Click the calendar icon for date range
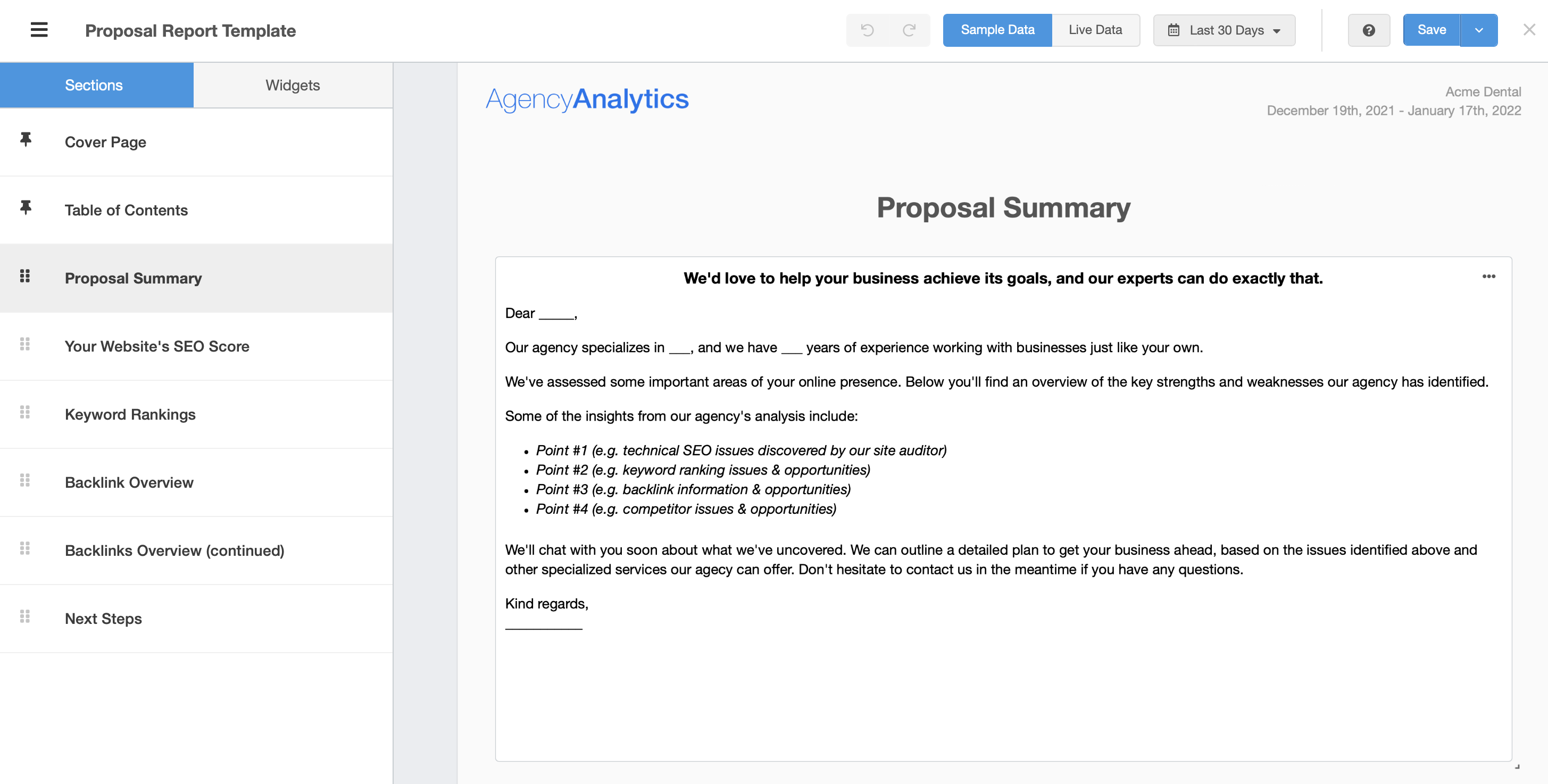Viewport: 1548px width, 784px height. 1173,30
